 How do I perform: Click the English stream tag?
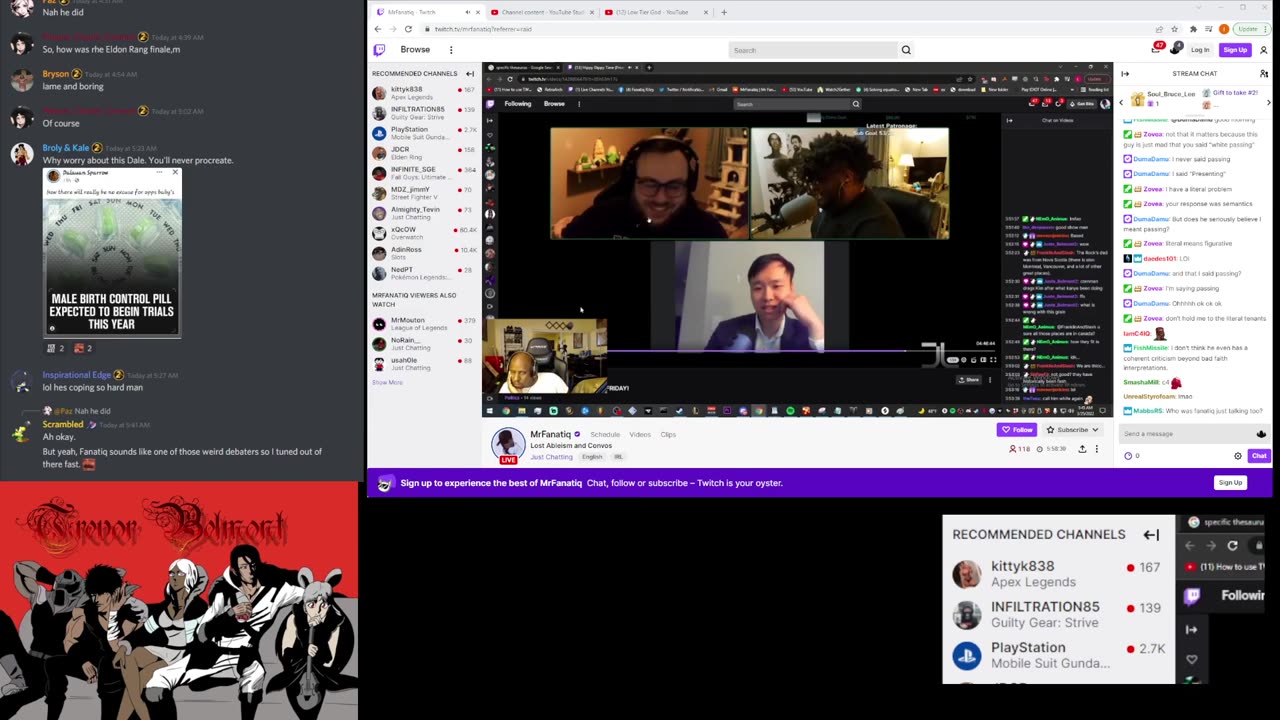pos(592,457)
